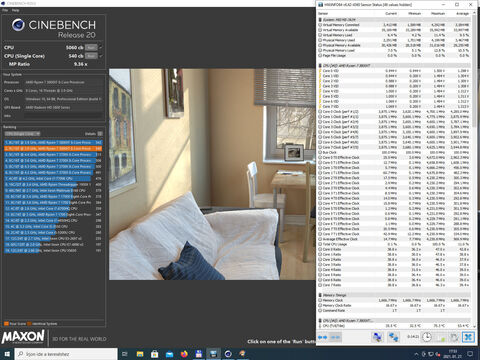Click the HWiNFO vertical scrollbar

click(x=474, y=70)
